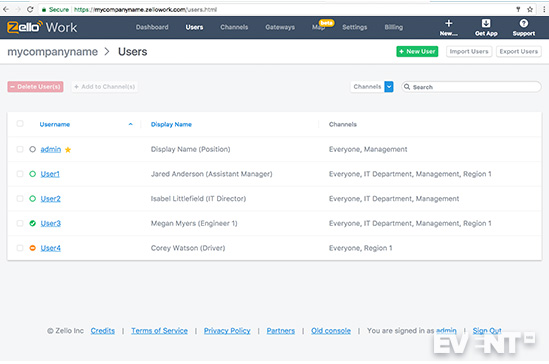Reload the page with refresh icon
Screen dimensions: 549x364
tap(30, 9)
